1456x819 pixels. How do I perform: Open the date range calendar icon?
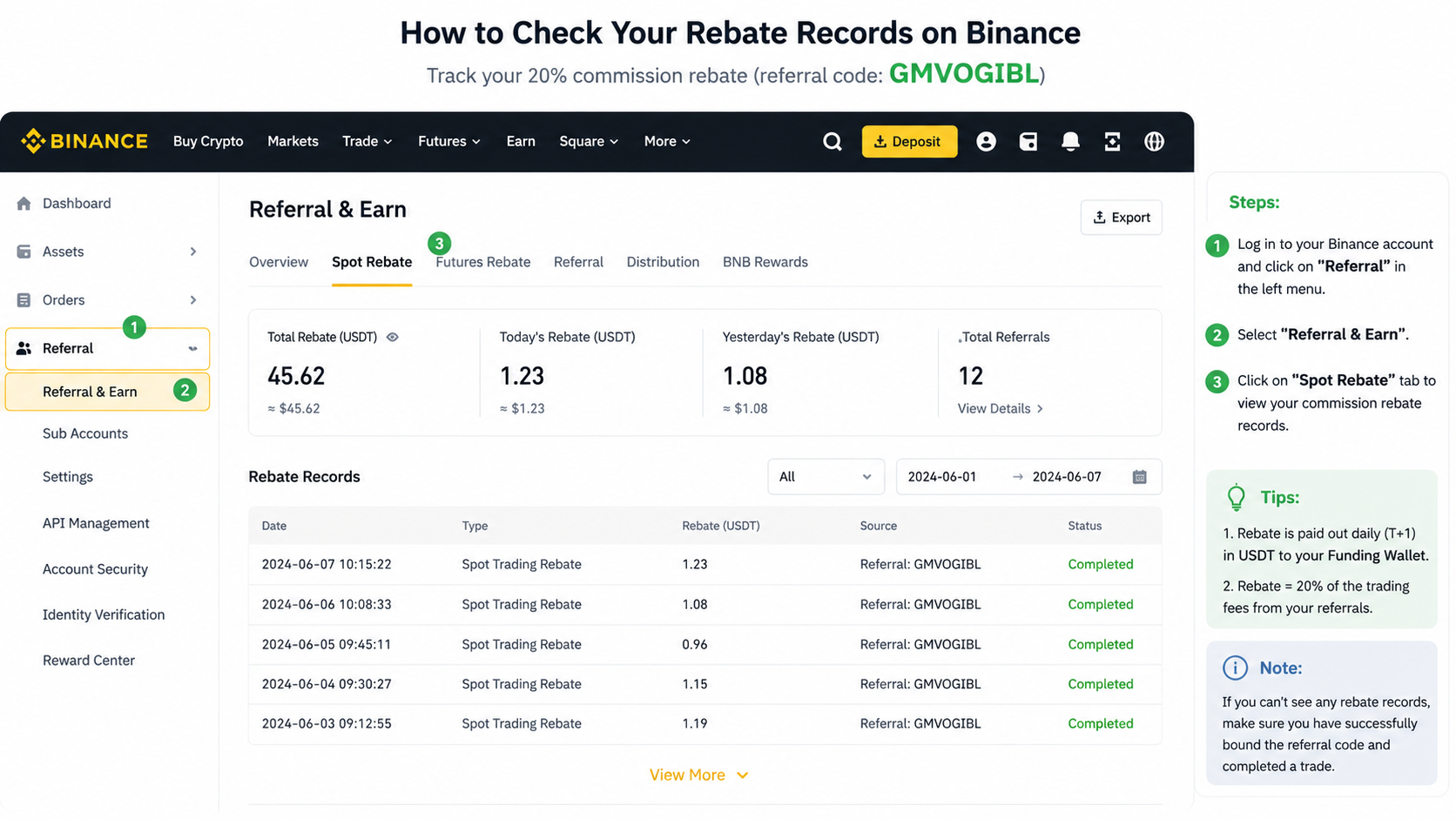[1139, 477]
